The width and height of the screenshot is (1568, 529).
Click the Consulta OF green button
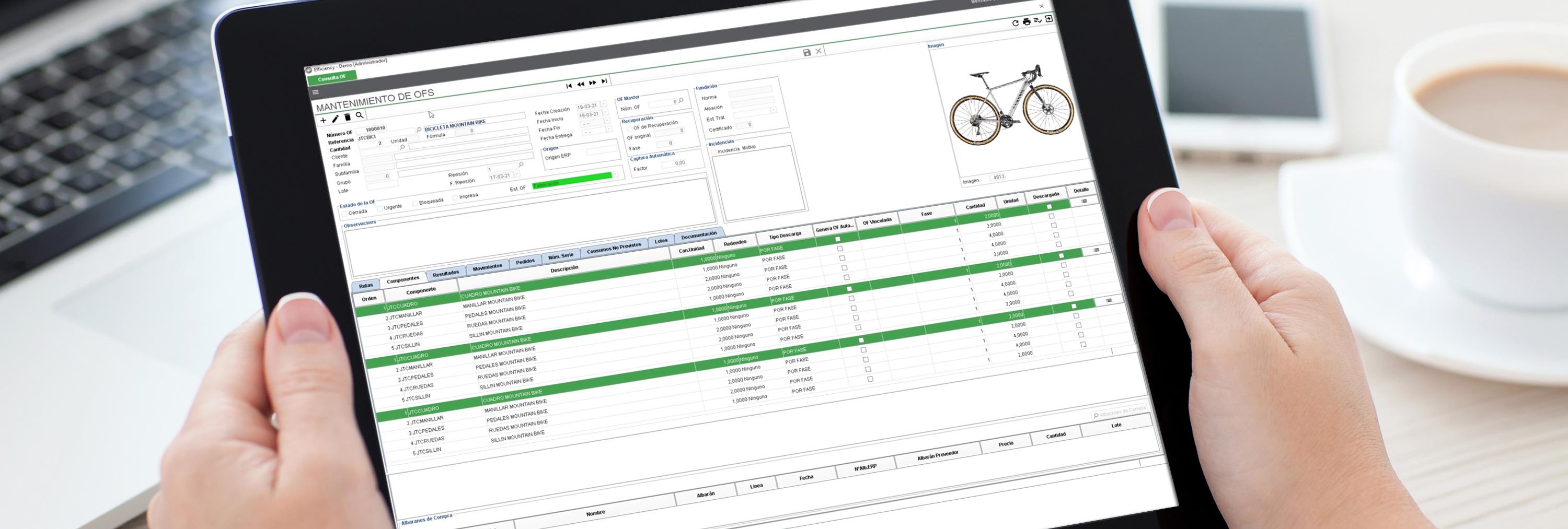[x=332, y=77]
